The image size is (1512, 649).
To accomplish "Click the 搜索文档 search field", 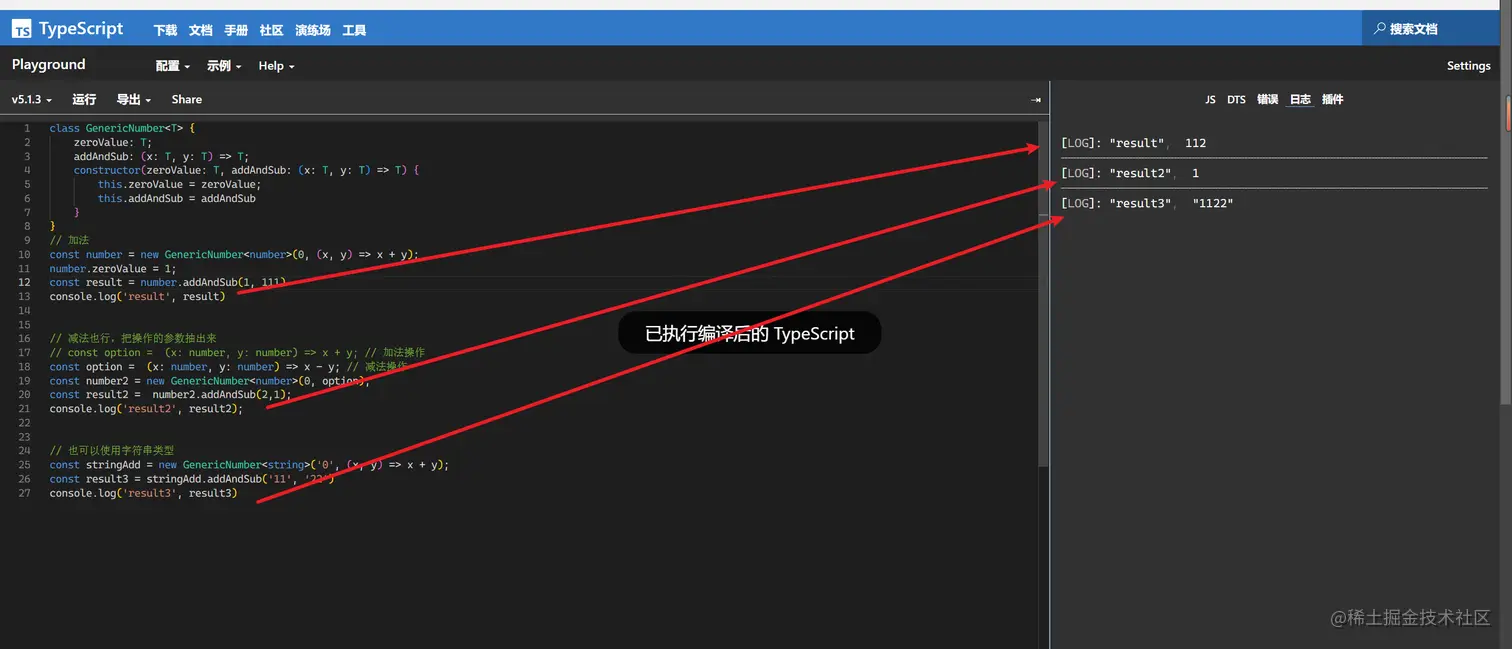I will point(1431,29).
